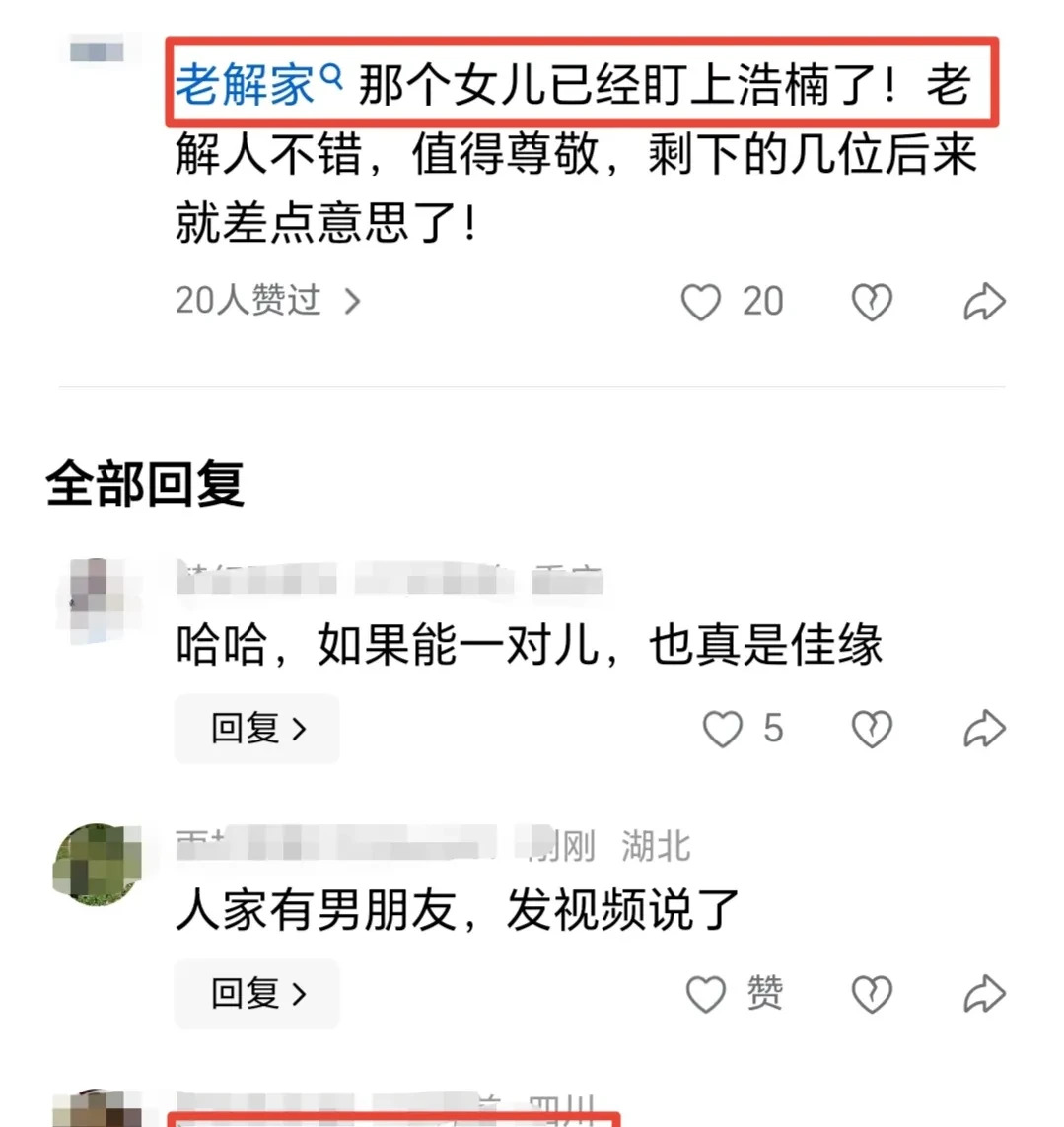1064x1127 pixels.
Task: Open 回复 under the 佳缘 comment
Action: (x=257, y=729)
